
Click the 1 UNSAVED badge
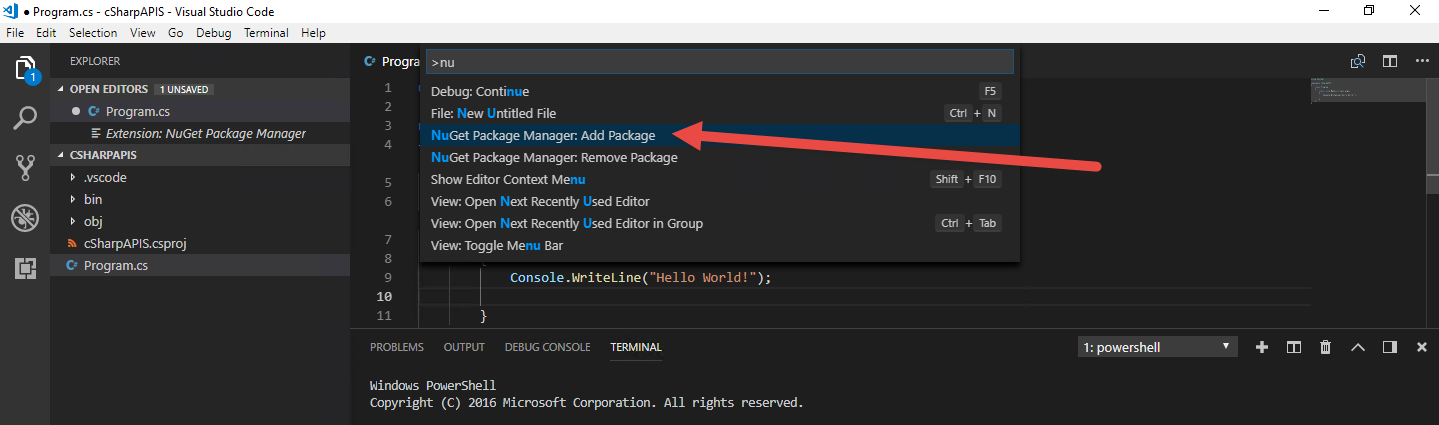184,89
